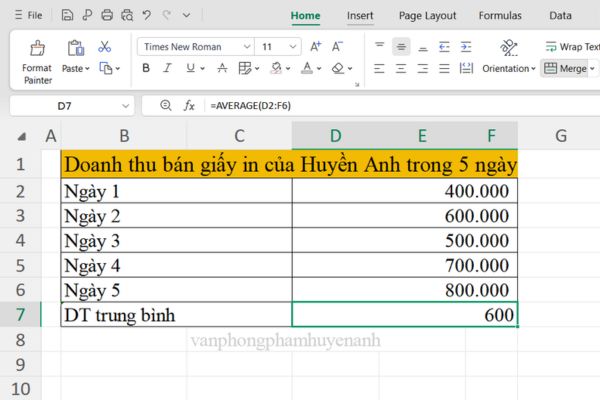This screenshot has width=600, height=400.
Task: Switch to the Home tab
Action: [305, 16]
